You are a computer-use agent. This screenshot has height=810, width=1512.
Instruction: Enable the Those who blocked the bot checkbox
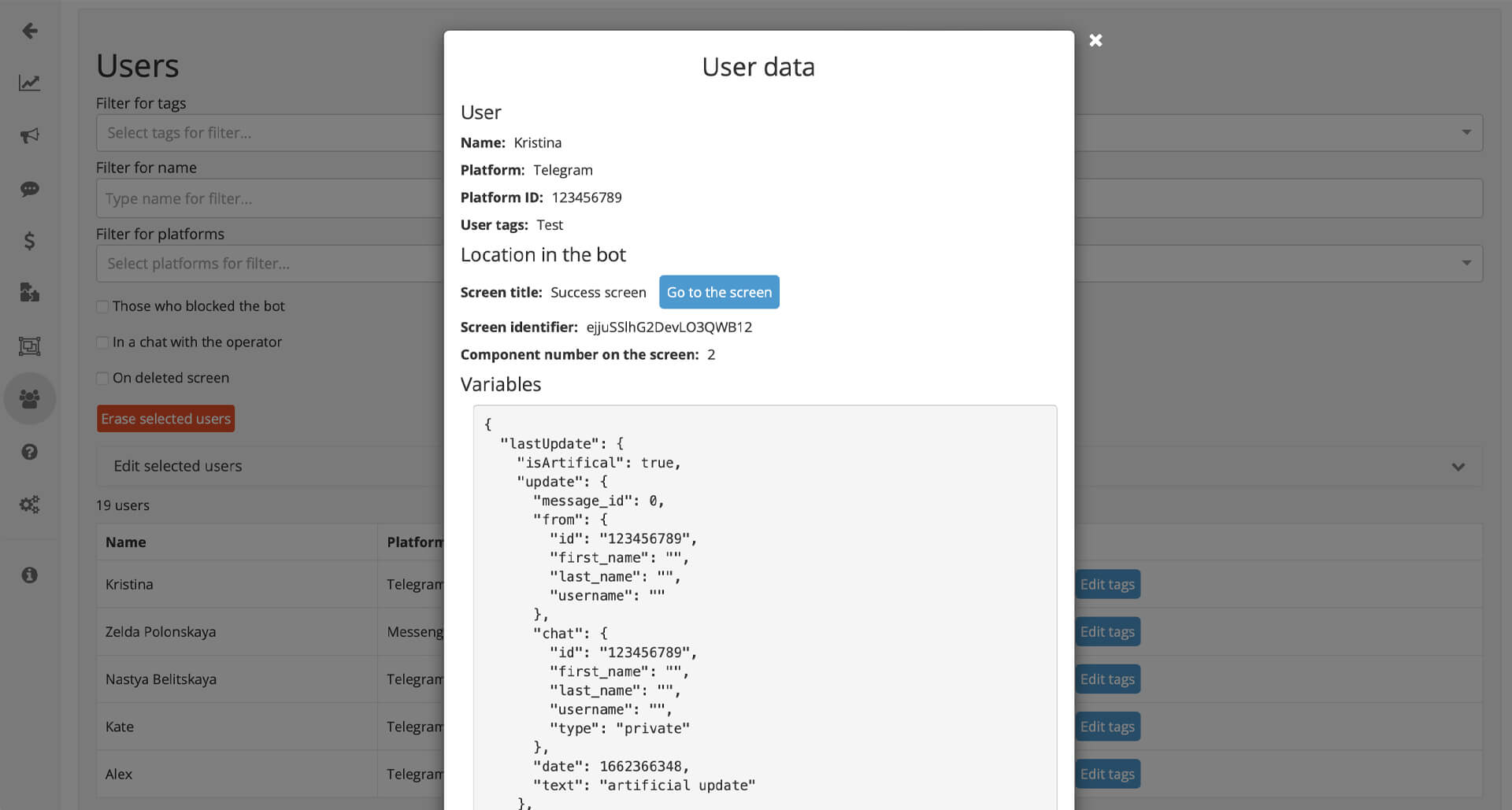pos(102,306)
